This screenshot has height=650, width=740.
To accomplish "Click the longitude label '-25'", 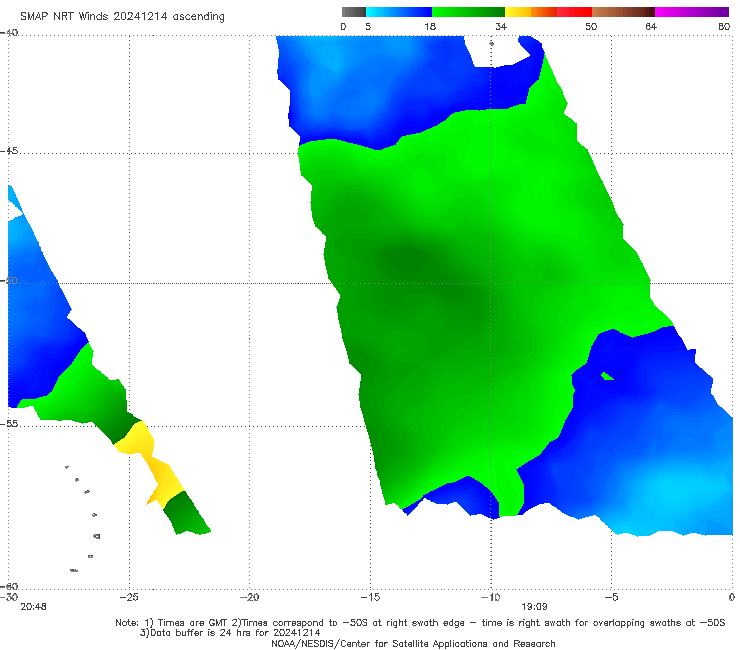I will click(129, 597).
